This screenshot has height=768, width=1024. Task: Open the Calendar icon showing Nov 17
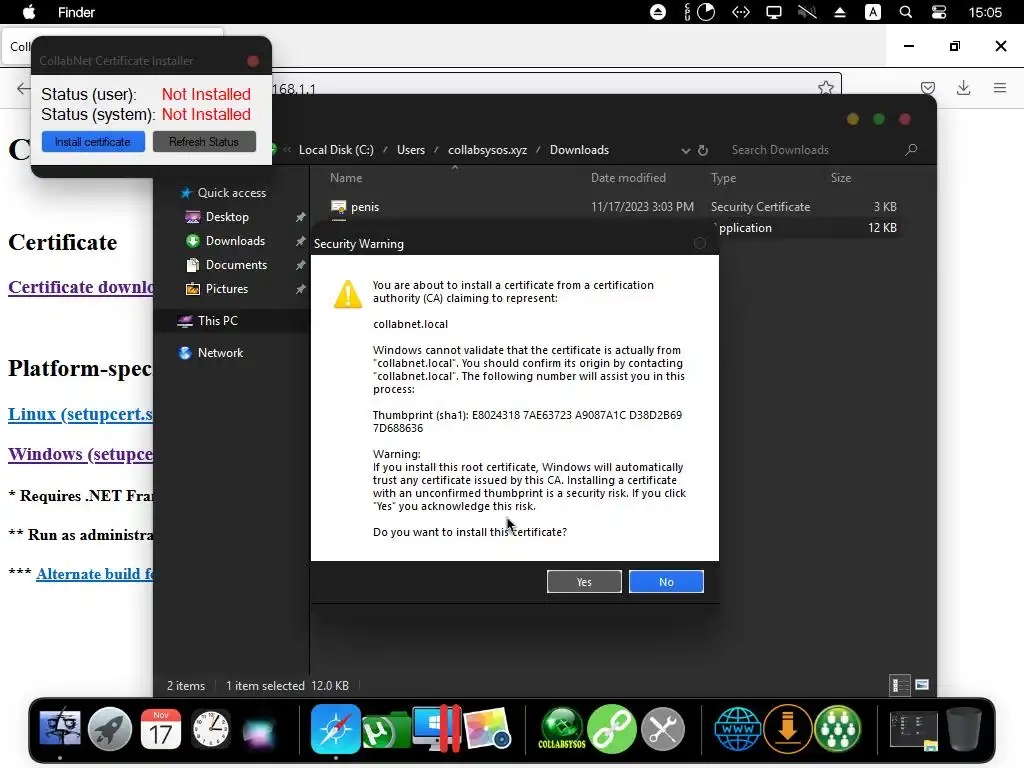pyautogui.click(x=161, y=729)
